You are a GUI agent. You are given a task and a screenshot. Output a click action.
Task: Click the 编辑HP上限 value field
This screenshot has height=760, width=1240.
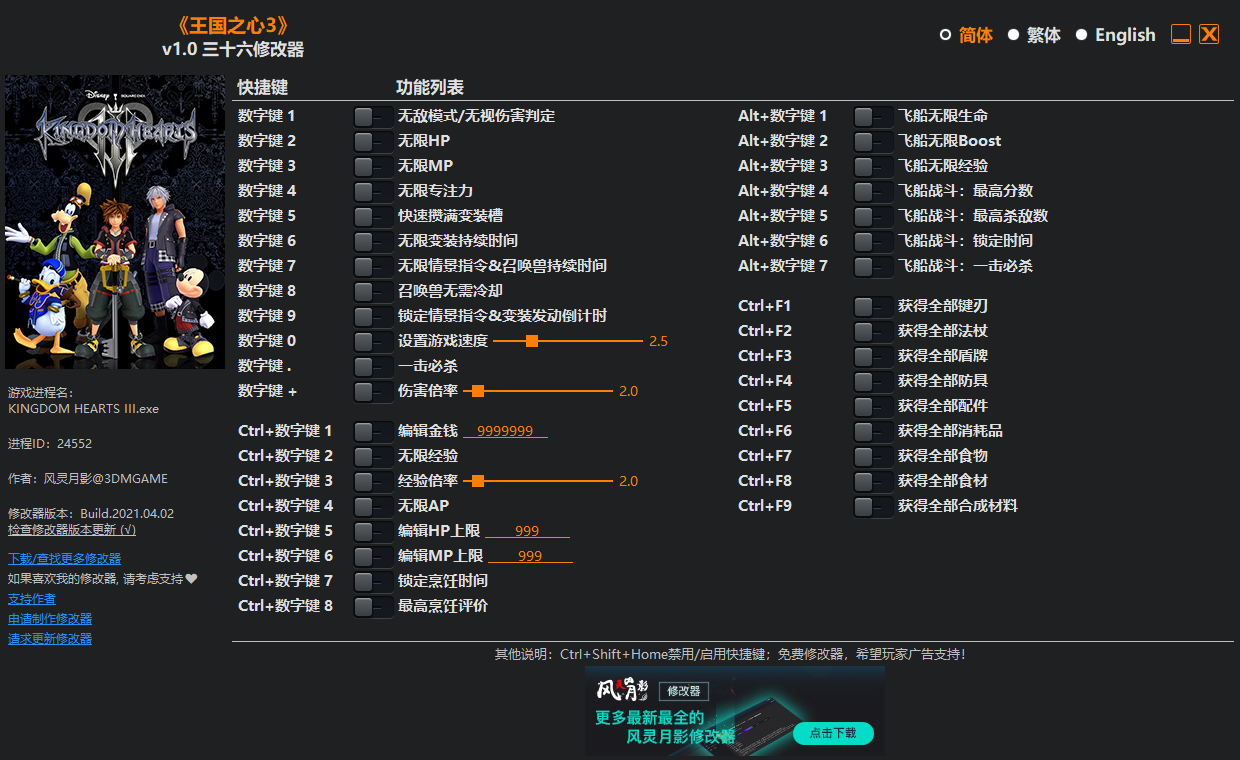click(x=527, y=531)
